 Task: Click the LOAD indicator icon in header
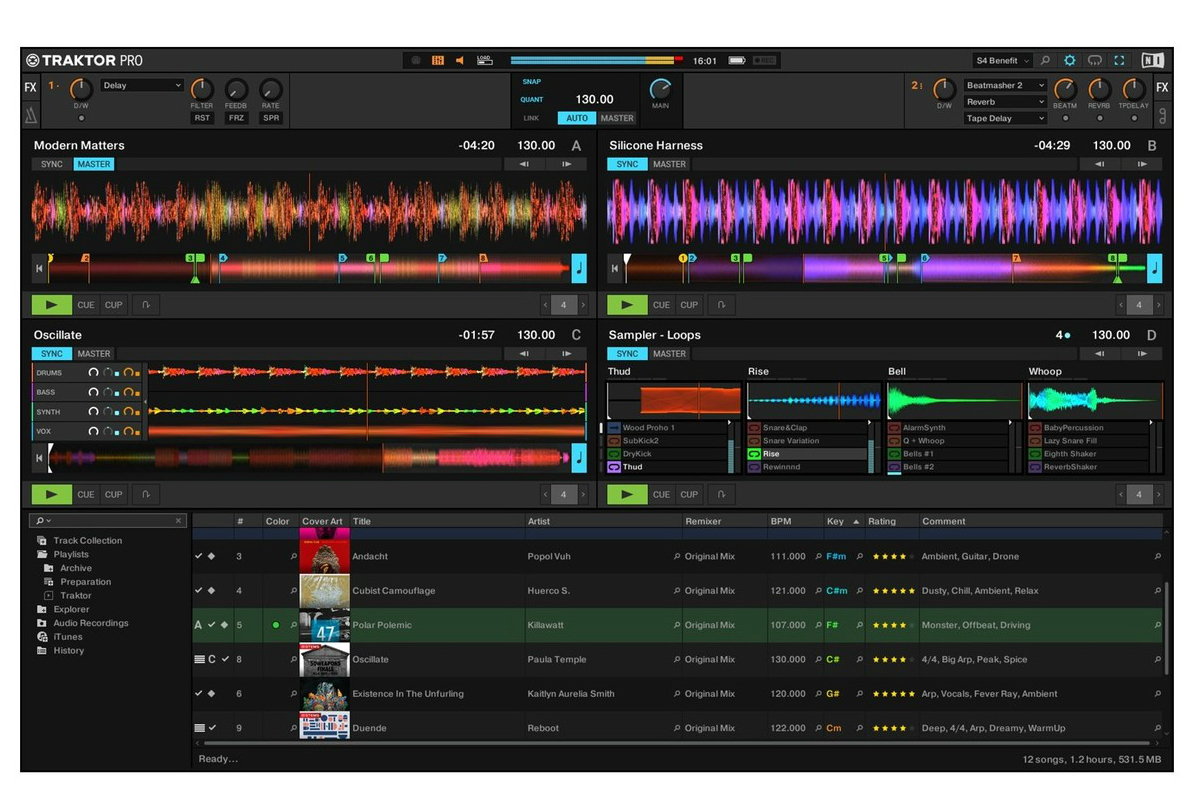tap(484, 61)
